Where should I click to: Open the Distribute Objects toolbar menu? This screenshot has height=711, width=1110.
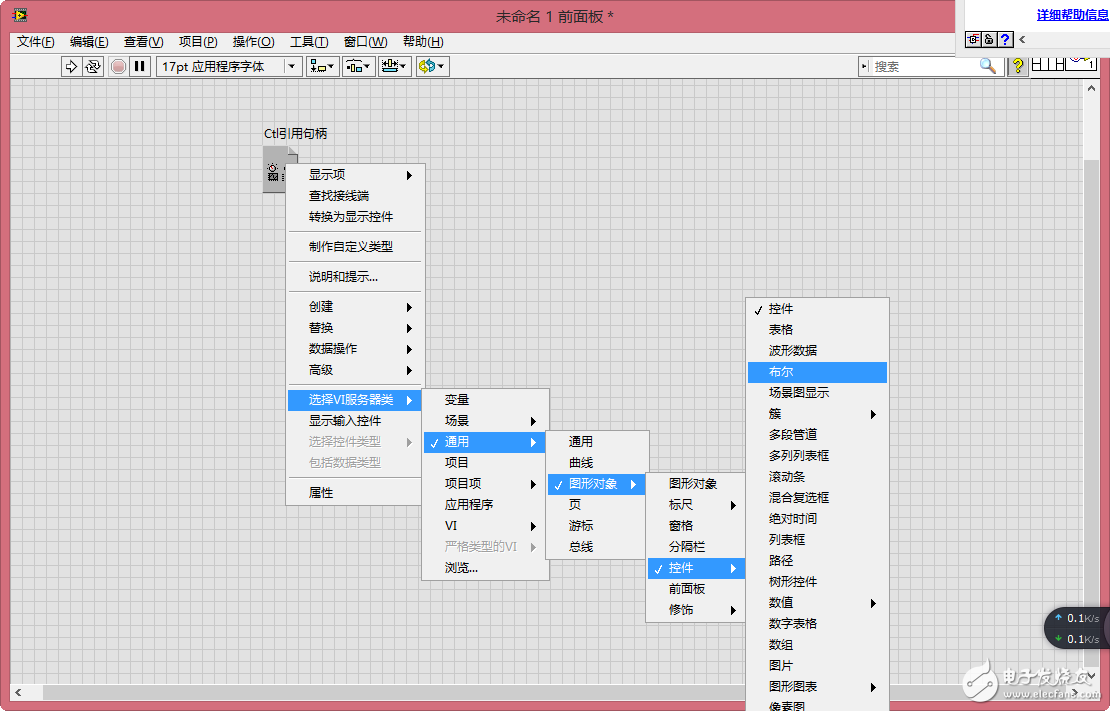click(358, 67)
